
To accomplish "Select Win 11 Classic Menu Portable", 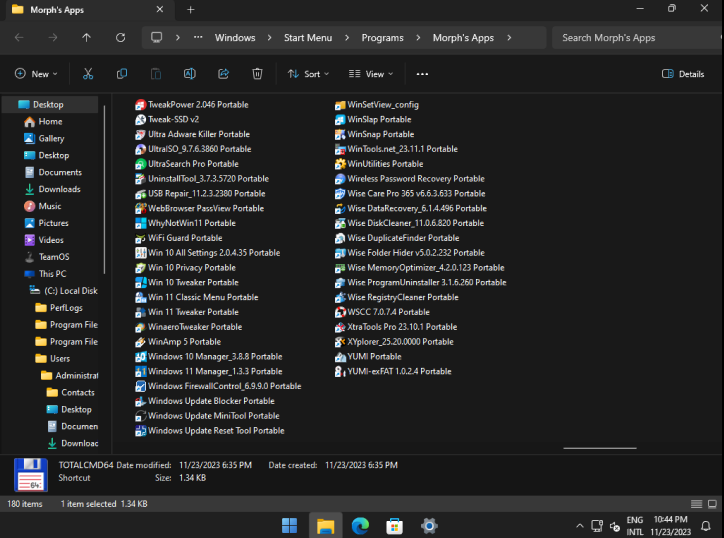I will point(197,297).
